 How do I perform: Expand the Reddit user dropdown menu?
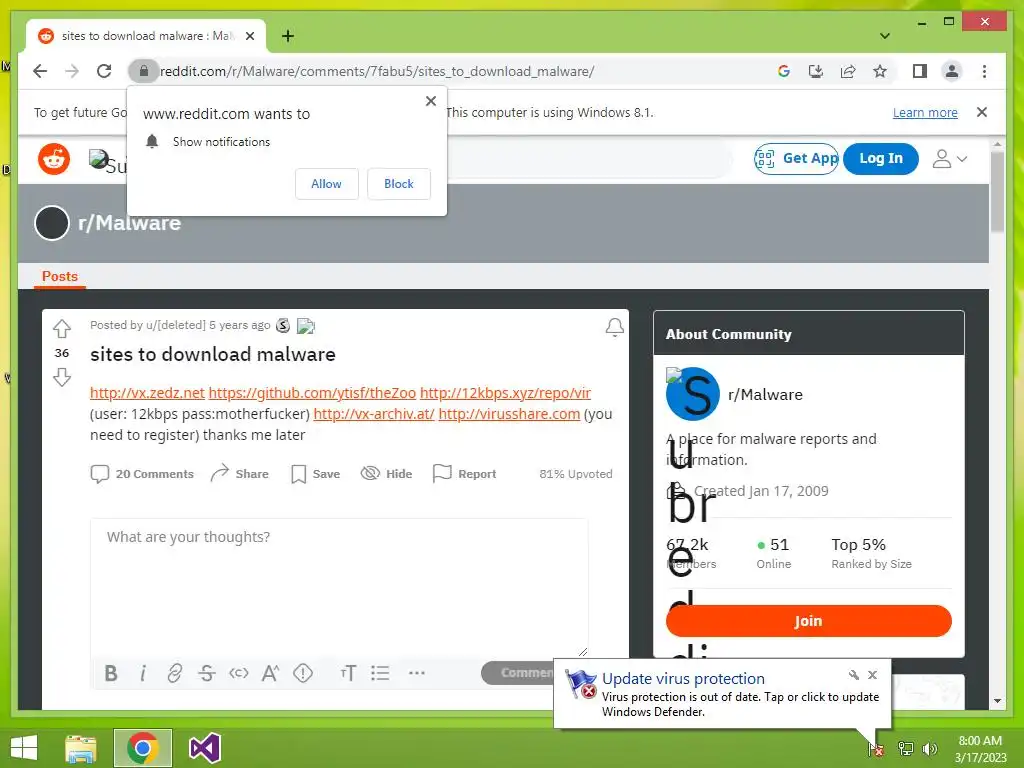(x=950, y=159)
